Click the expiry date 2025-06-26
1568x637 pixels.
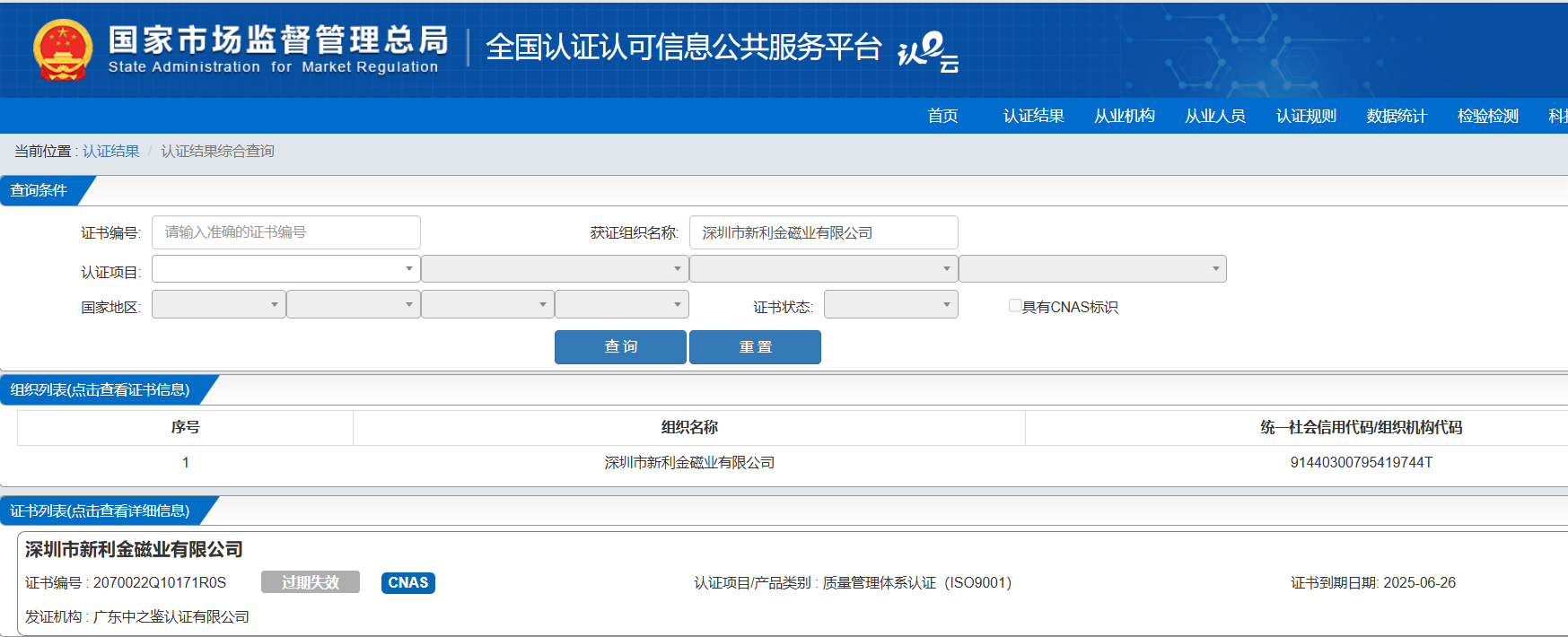click(x=1419, y=582)
